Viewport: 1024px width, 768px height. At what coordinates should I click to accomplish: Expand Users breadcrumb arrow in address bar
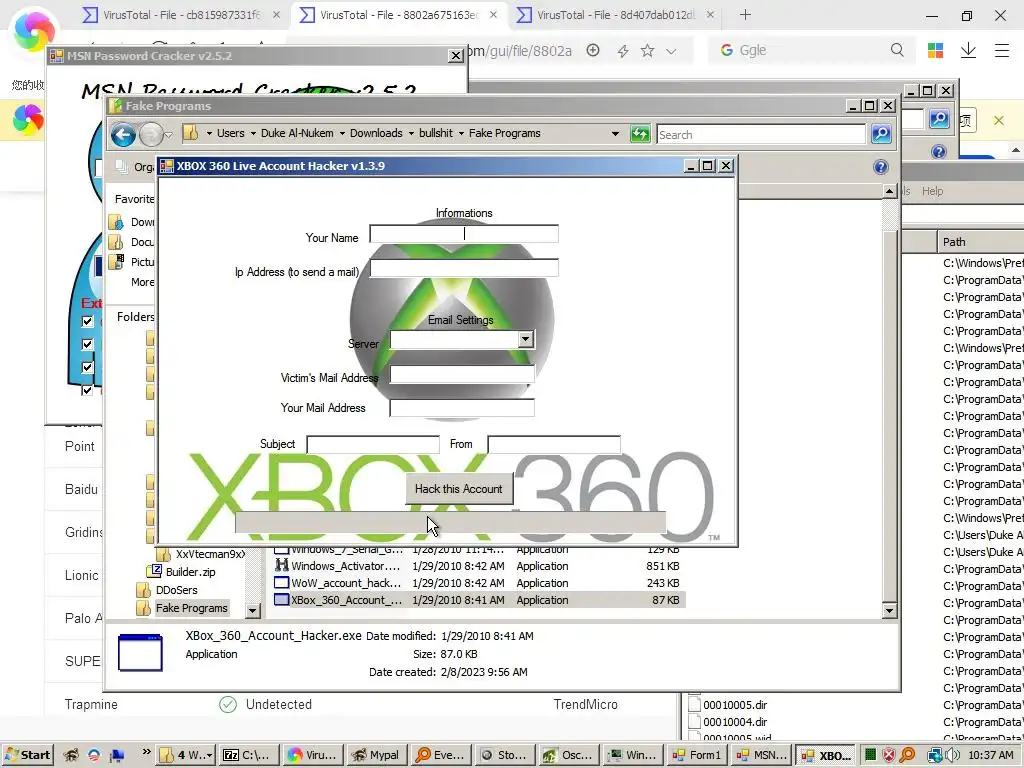(x=253, y=134)
